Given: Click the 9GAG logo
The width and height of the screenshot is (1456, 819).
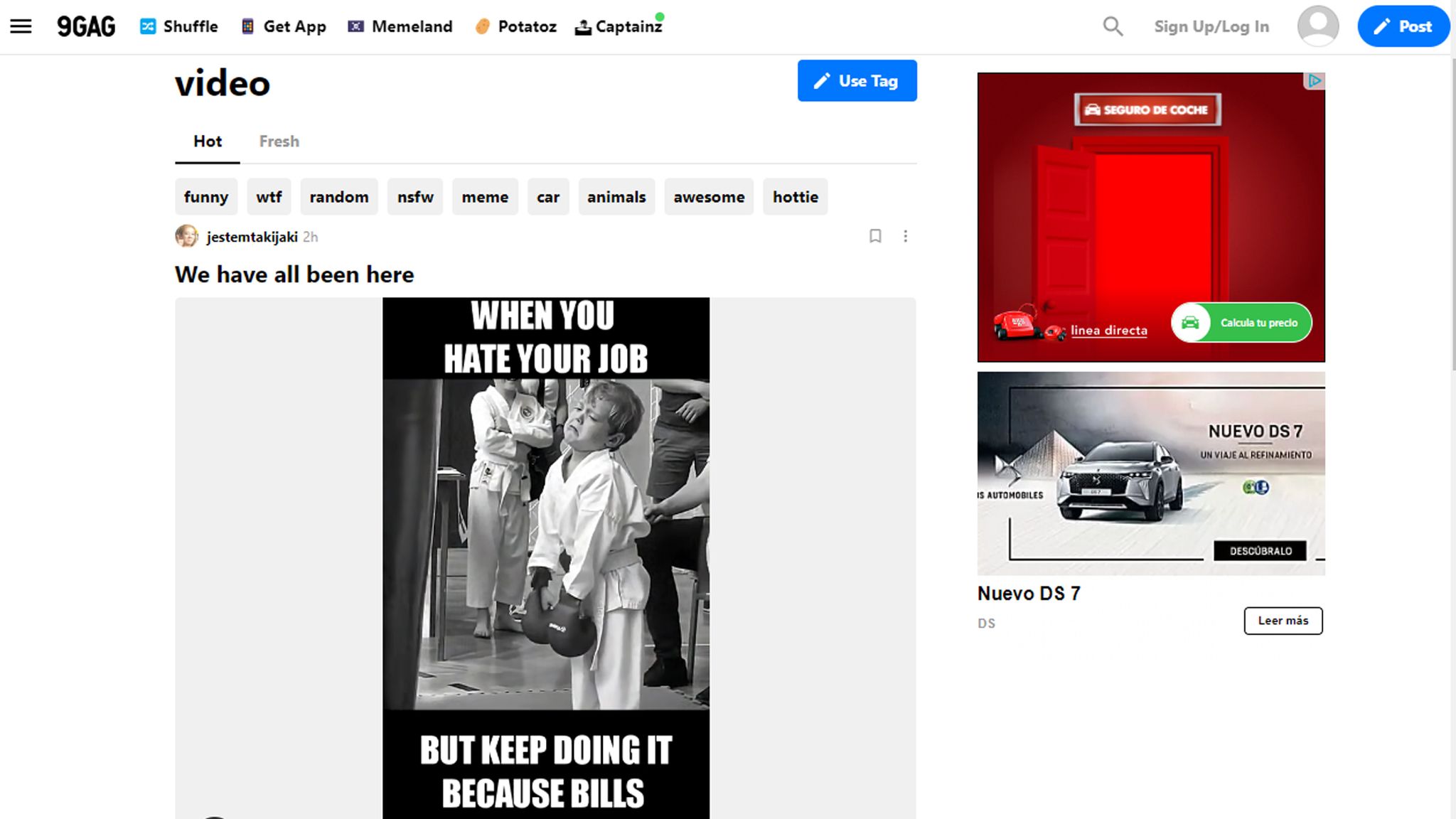Looking at the screenshot, I should tap(86, 26).
